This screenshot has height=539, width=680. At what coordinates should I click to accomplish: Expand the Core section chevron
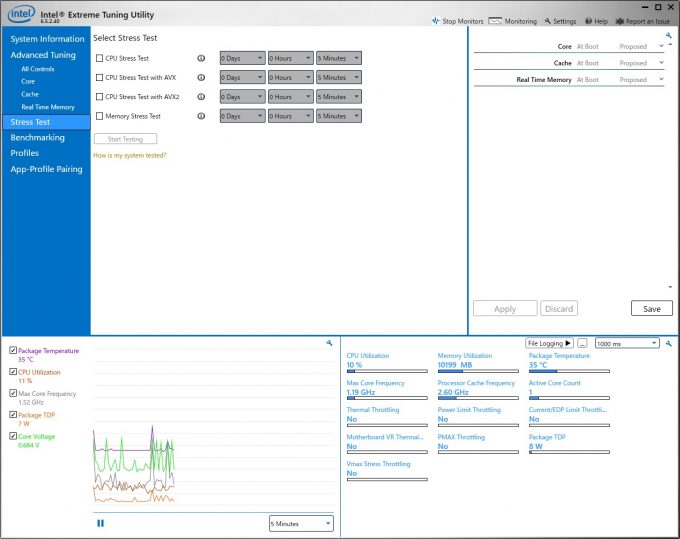(x=661, y=46)
